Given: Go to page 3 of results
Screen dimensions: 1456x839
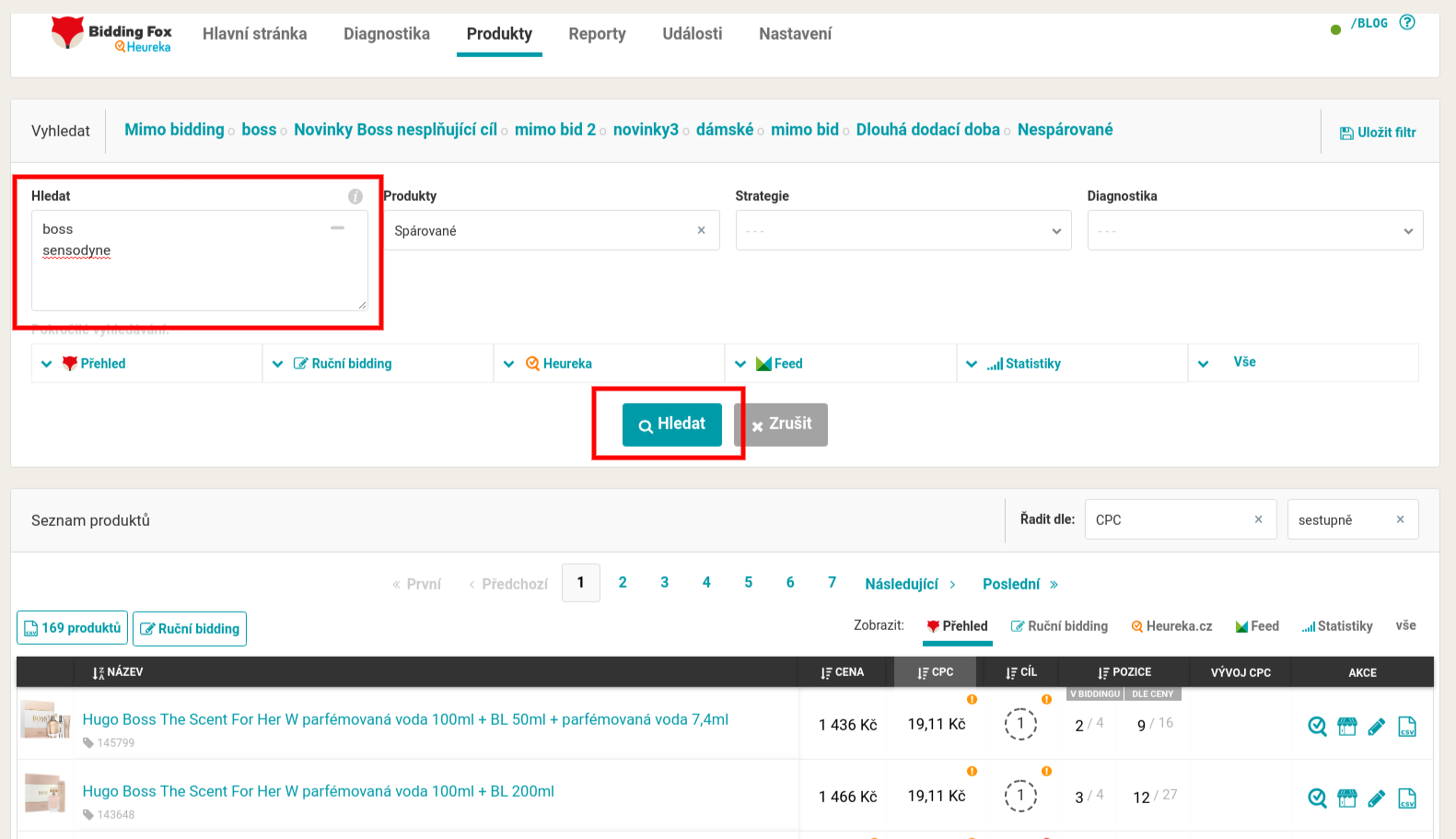Looking at the screenshot, I should click(665, 582).
